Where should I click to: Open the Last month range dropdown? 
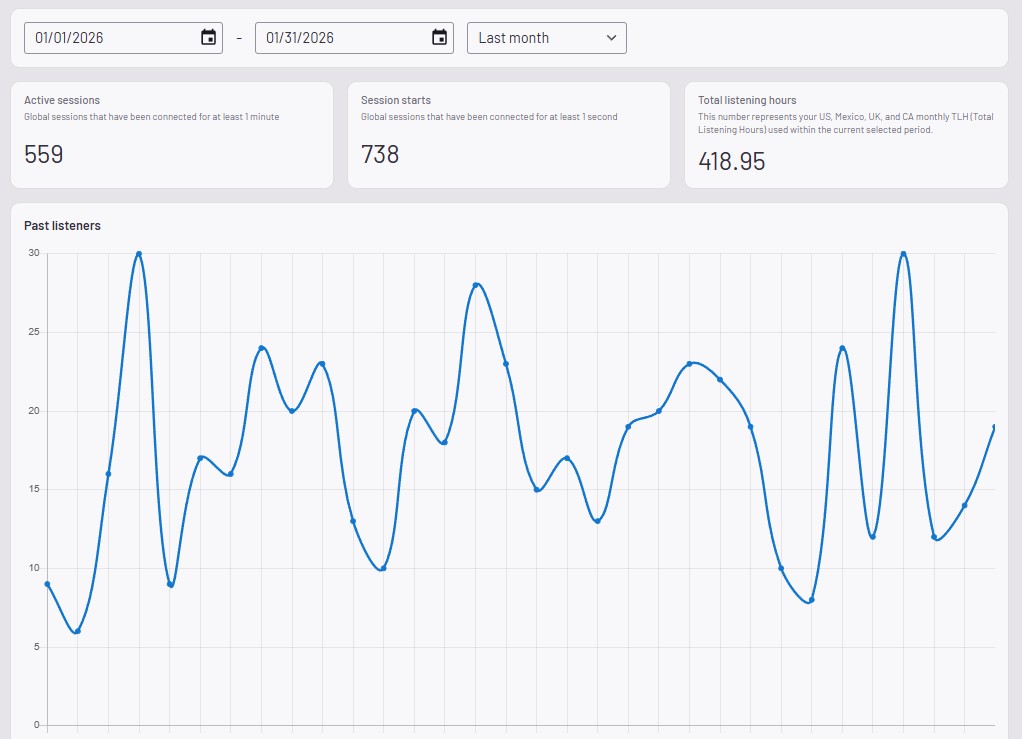pos(546,38)
